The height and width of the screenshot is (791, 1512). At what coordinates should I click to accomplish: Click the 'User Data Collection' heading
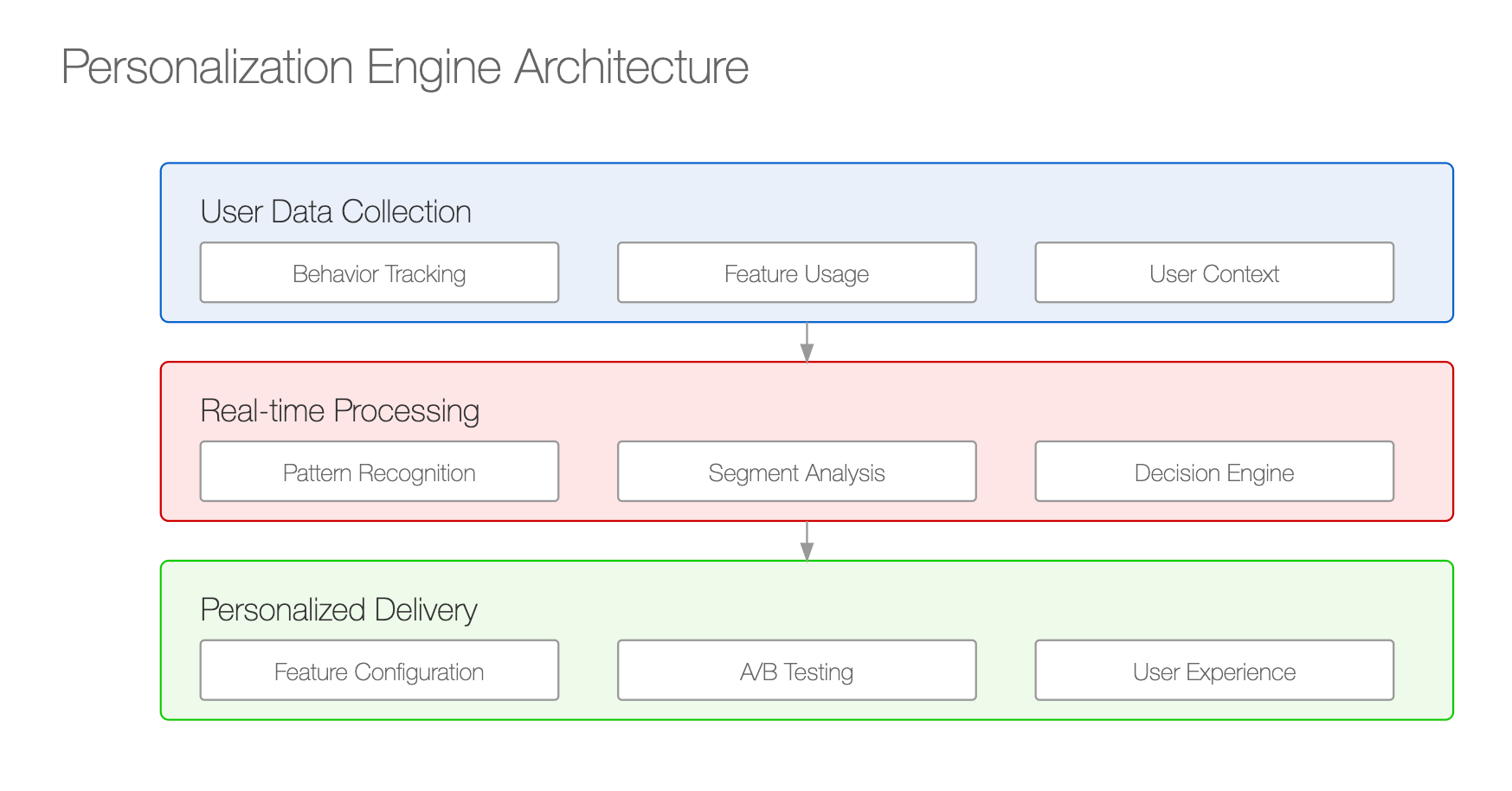coord(336,212)
